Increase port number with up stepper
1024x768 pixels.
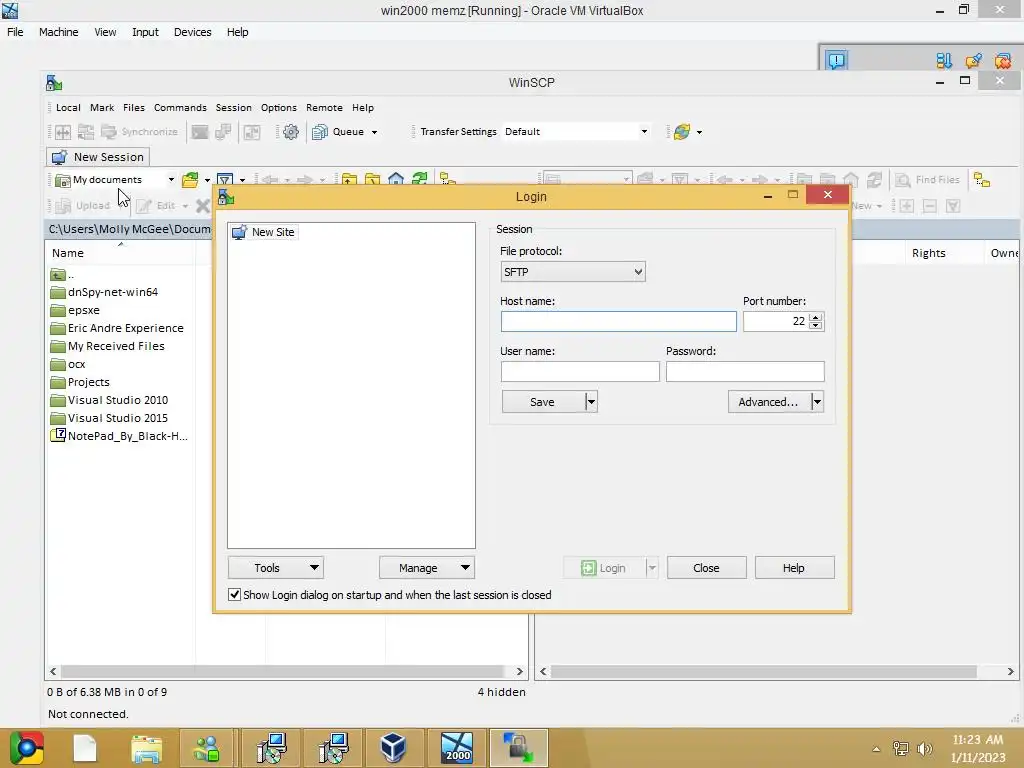tap(815, 317)
